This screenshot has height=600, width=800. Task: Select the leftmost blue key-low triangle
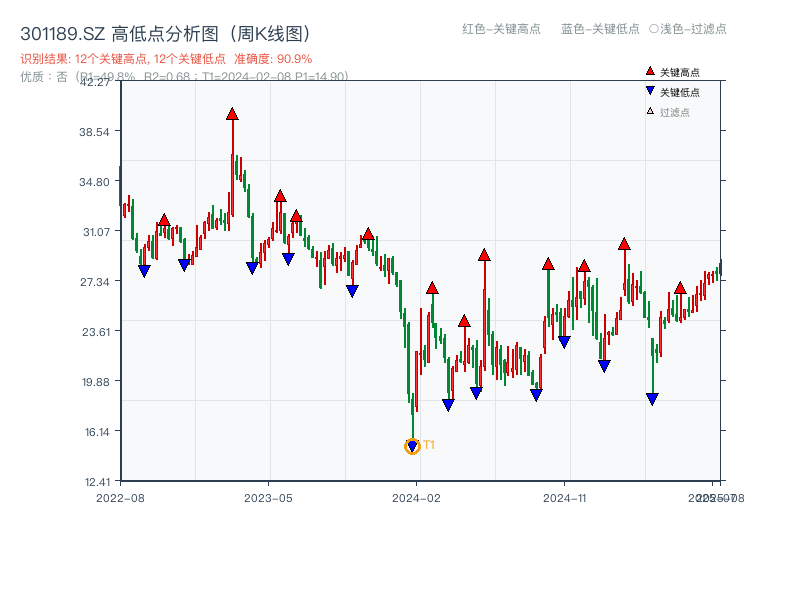pos(144,271)
